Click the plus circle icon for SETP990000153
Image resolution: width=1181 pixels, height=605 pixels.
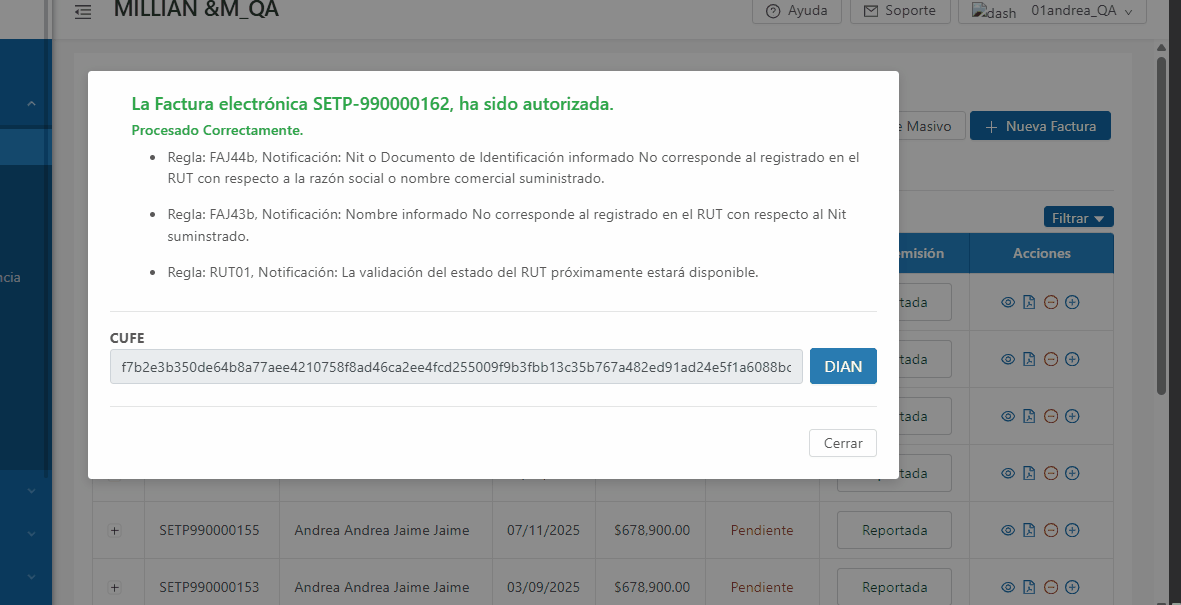[1072, 587]
